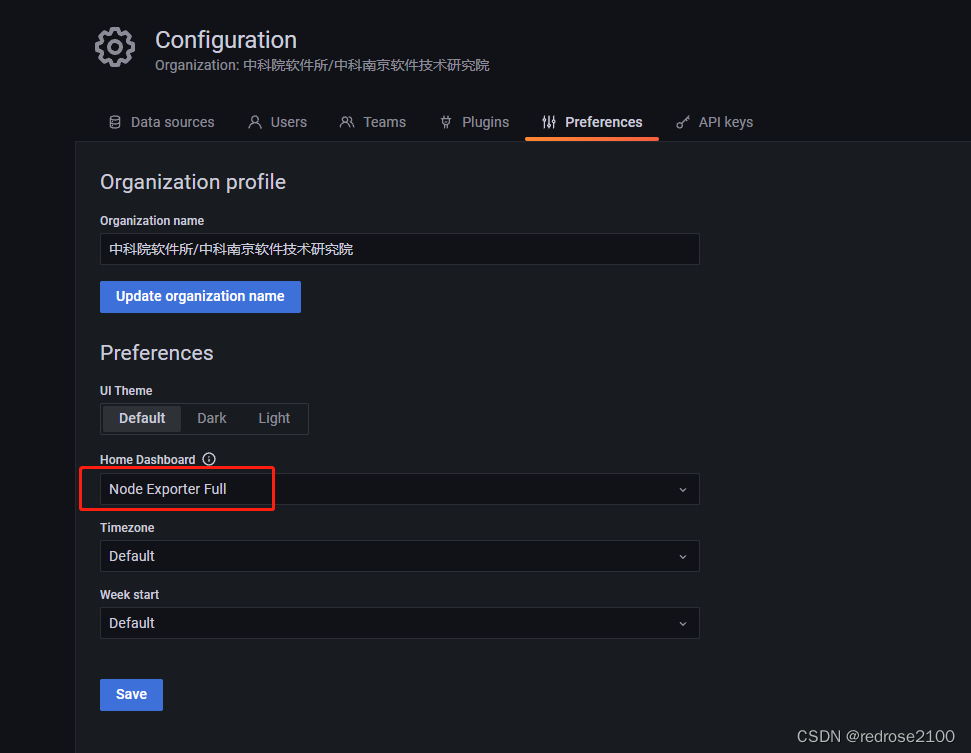This screenshot has height=753, width=971.
Task: Open the Timezone dropdown
Action: 399,556
